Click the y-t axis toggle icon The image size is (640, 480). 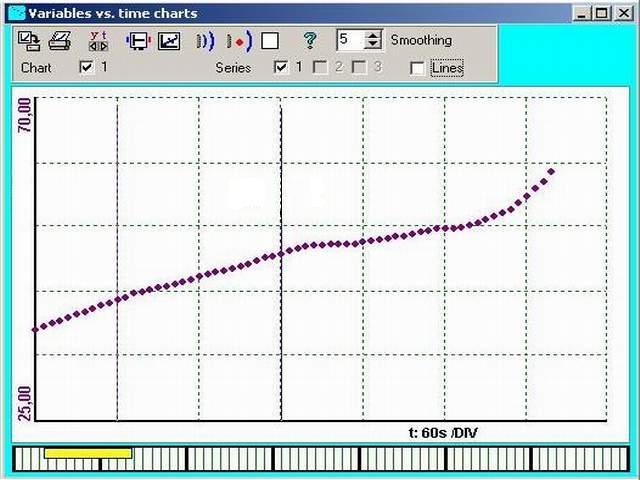(98, 41)
